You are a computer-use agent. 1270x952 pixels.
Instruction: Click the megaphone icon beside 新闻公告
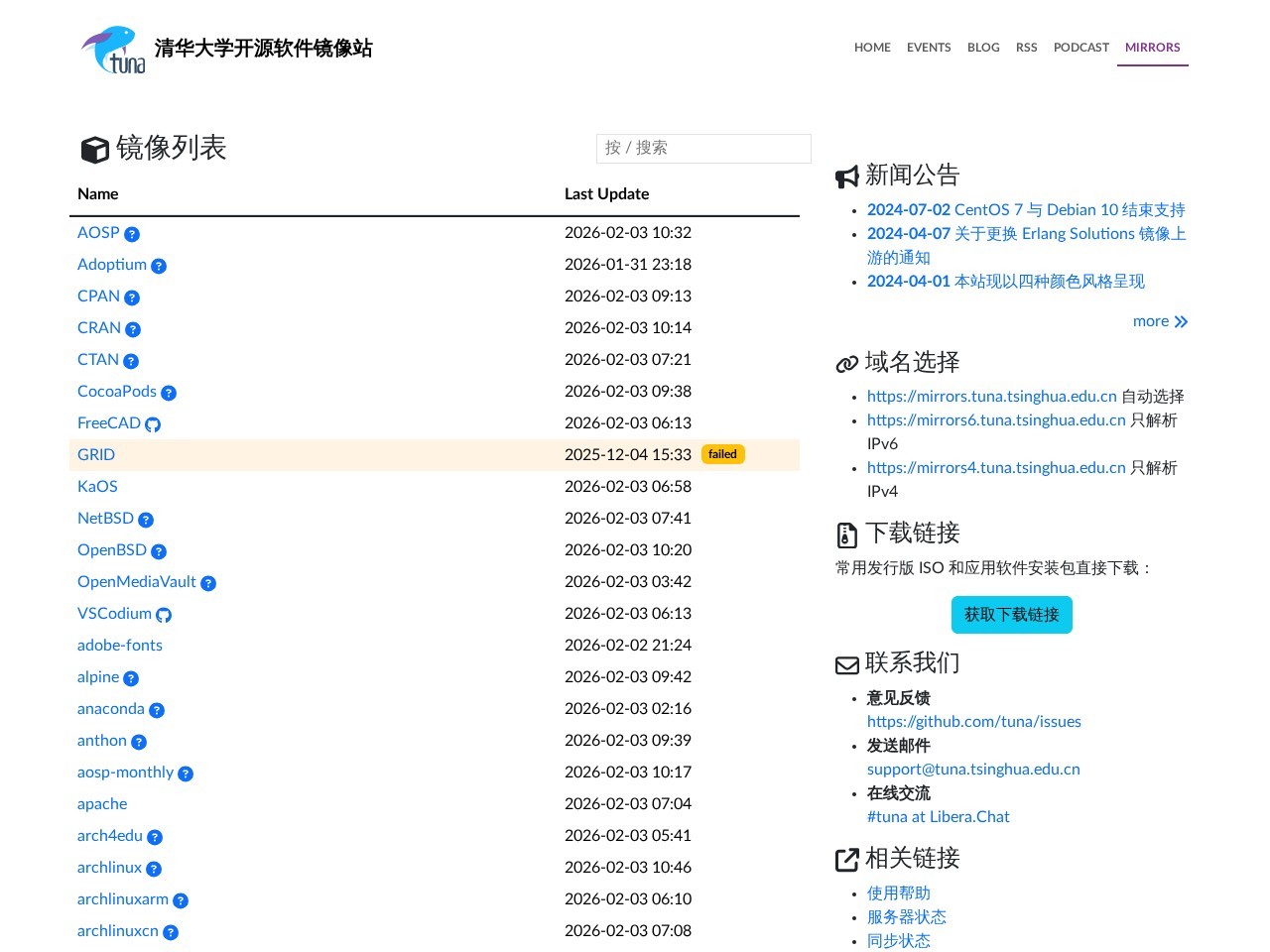coord(846,176)
